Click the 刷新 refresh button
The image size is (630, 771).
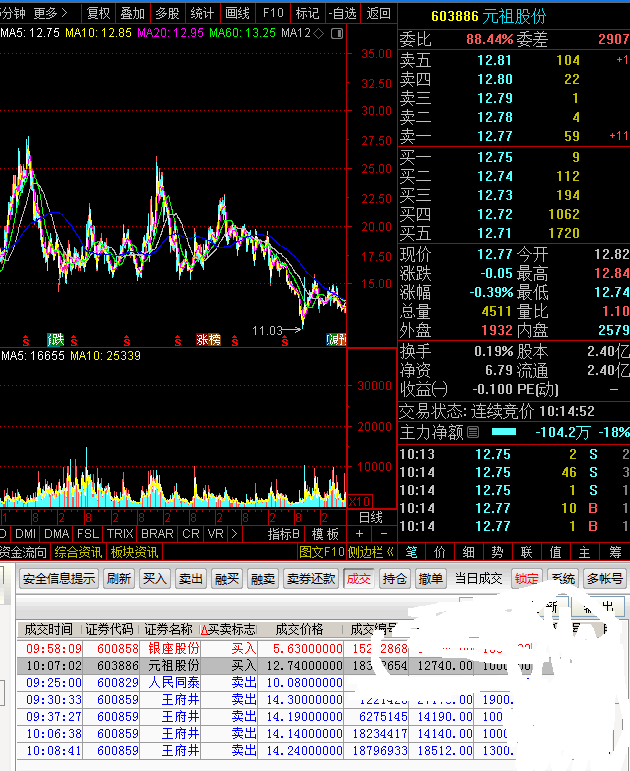pyautogui.click(x=119, y=579)
